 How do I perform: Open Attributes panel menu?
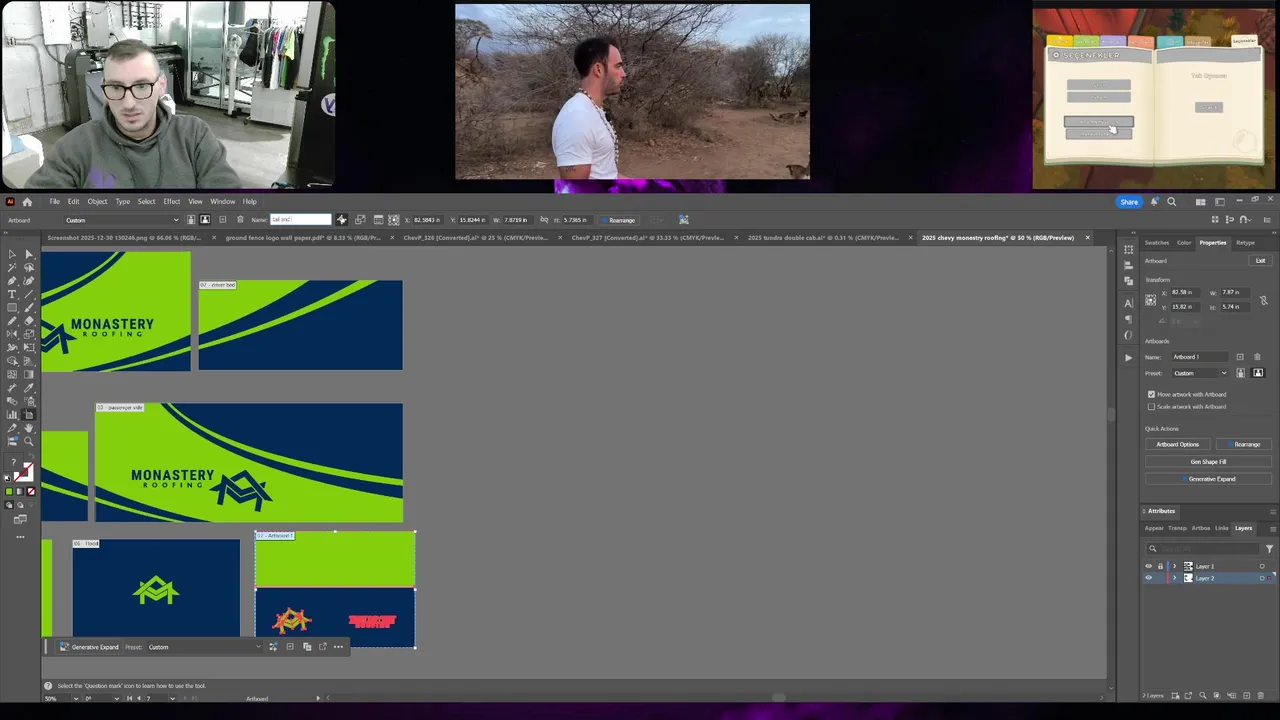(1273, 512)
